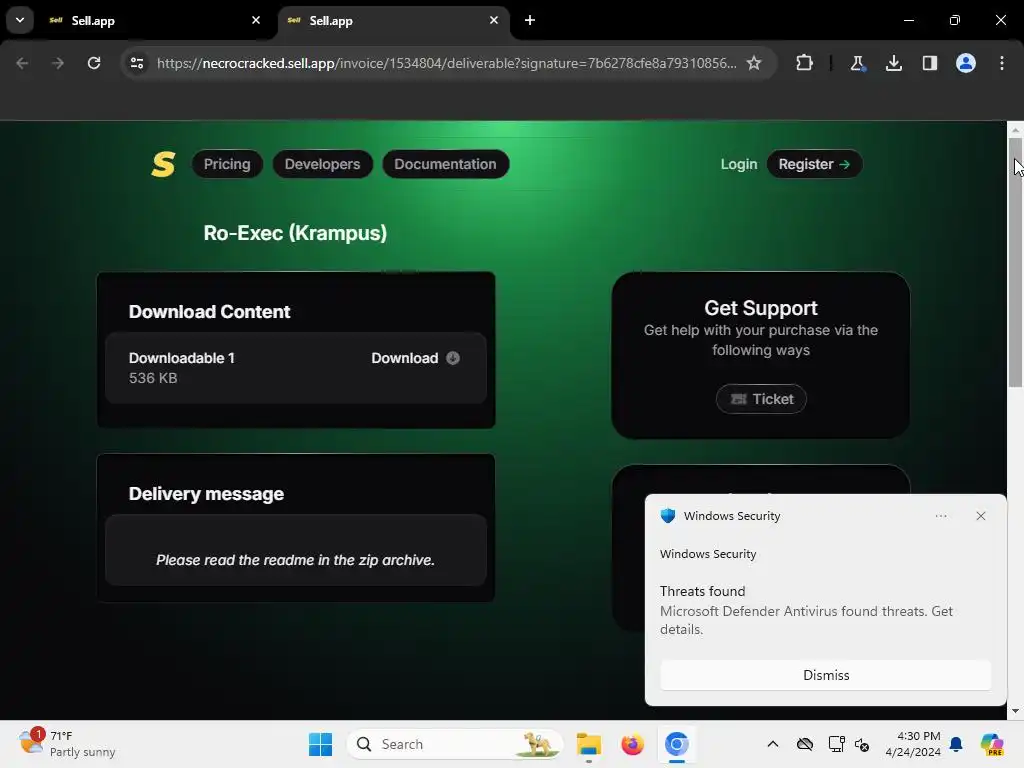Click the Delivery message heading
The width and height of the screenshot is (1024, 768).
[206, 494]
